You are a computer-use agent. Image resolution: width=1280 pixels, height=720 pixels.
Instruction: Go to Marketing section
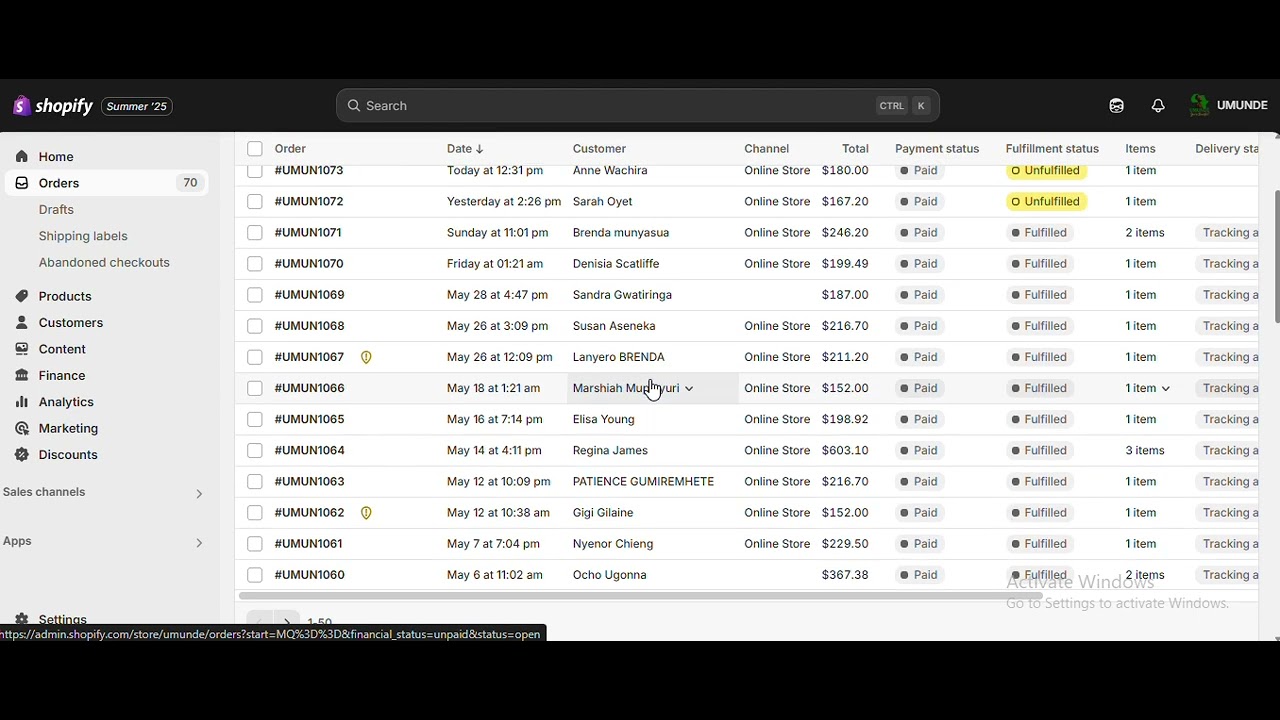click(x=68, y=428)
